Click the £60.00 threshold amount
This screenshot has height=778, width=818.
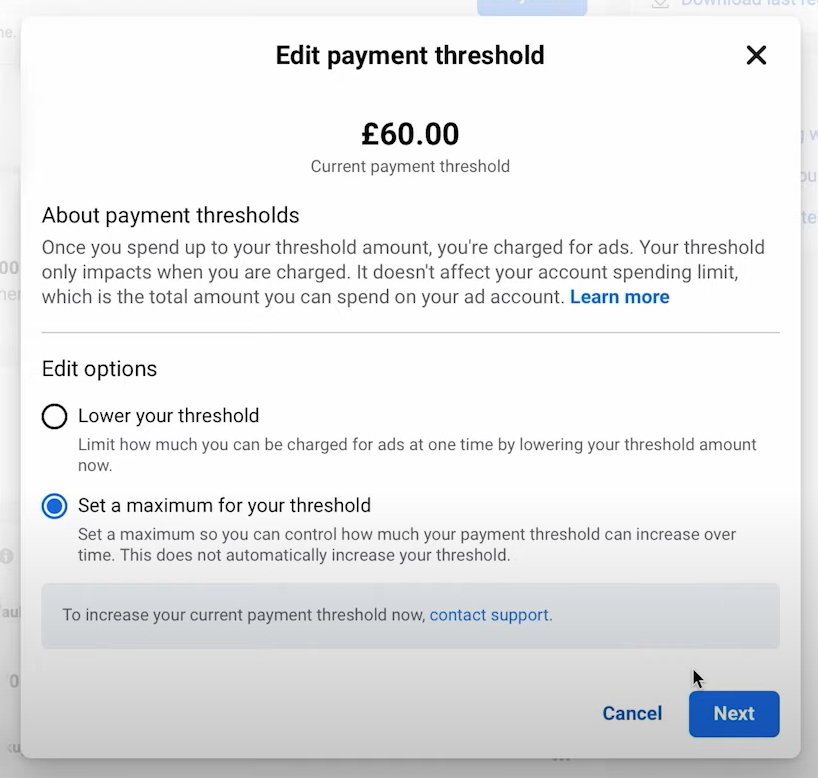point(410,134)
